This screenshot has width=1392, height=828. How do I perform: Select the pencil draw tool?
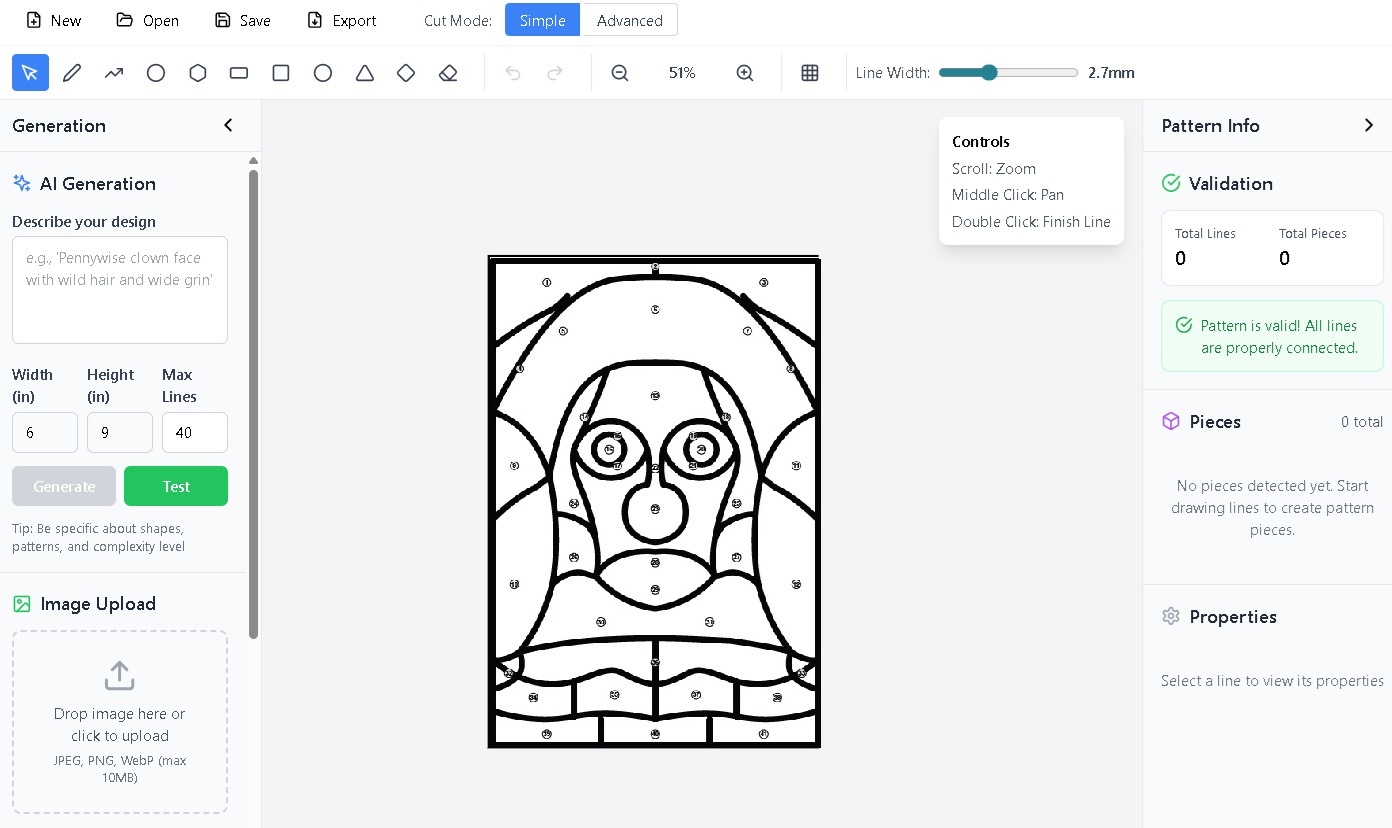72,73
